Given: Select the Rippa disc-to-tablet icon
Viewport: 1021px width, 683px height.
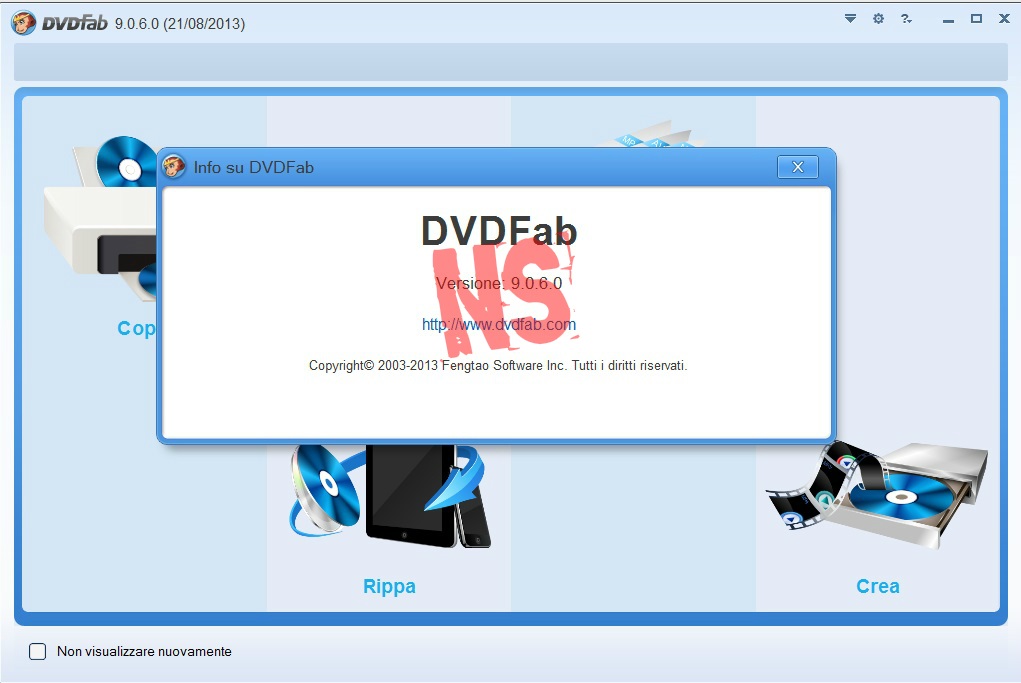Looking at the screenshot, I should [389, 496].
